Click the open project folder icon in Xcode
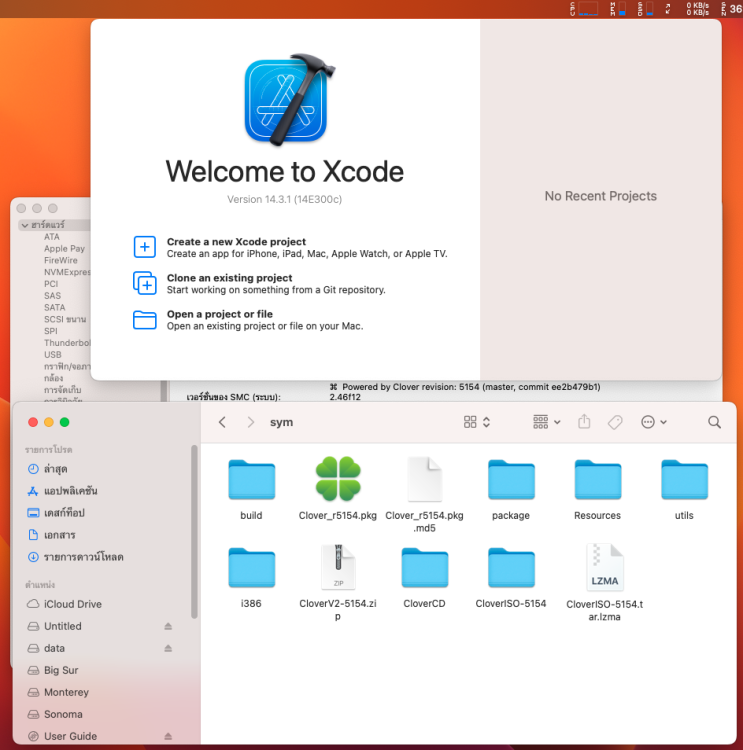Image resolution: width=743 pixels, height=750 pixels. (x=144, y=320)
